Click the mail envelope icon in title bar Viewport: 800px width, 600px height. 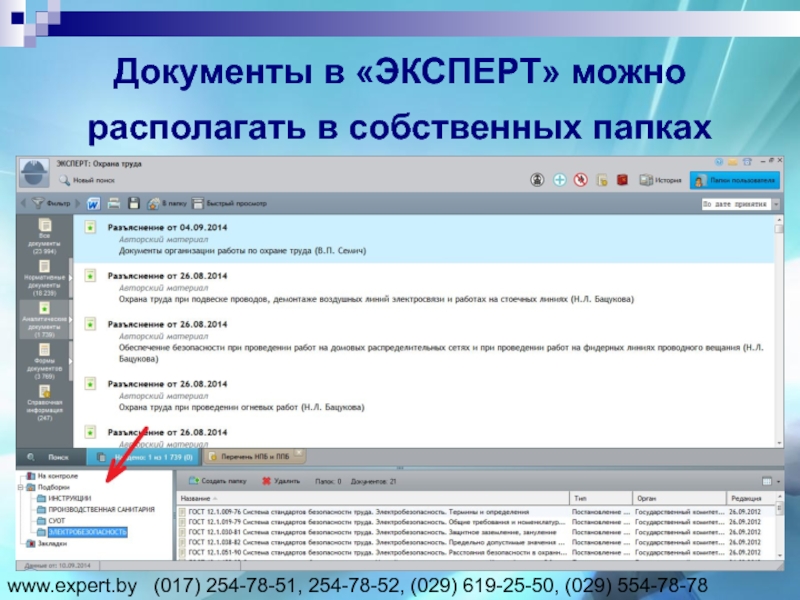[733, 162]
